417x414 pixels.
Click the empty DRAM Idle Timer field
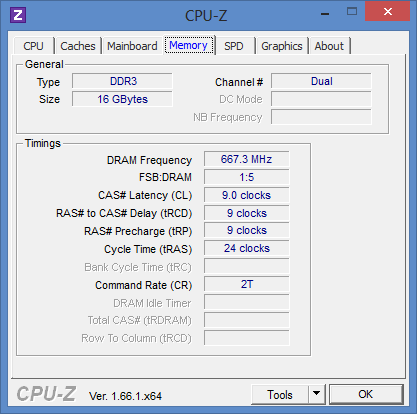(x=247, y=302)
